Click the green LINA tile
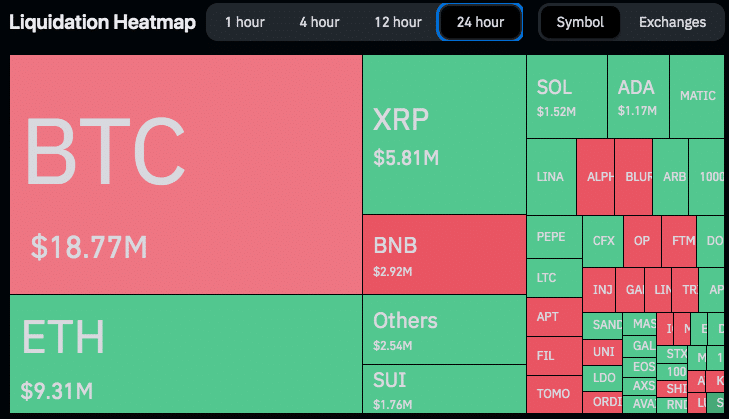This screenshot has width=729, height=419. pyautogui.click(x=551, y=177)
